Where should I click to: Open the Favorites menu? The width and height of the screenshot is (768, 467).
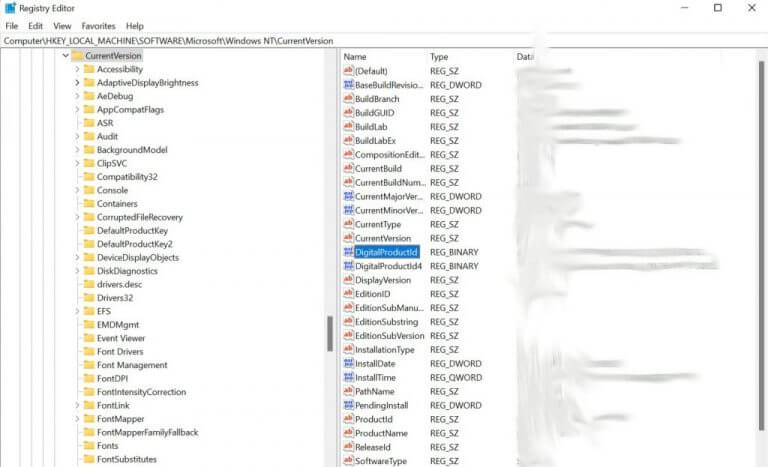tap(98, 26)
